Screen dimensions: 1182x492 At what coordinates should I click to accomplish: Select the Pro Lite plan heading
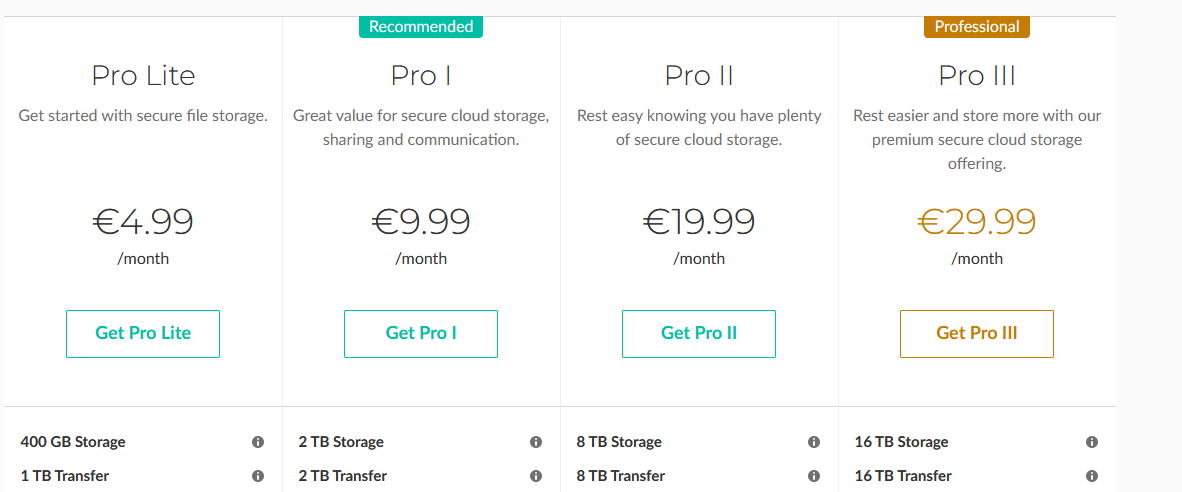(143, 76)
